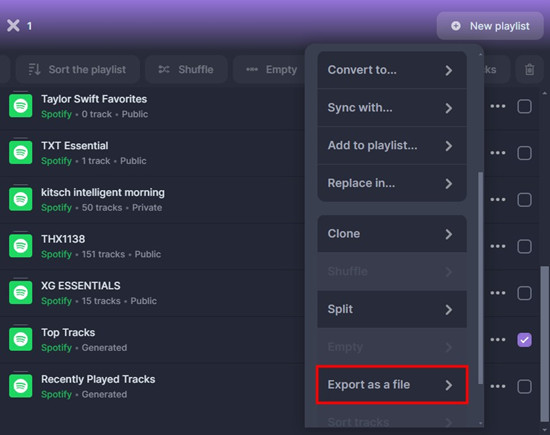Viewport: 550px width, 435px height.
Task: Expand the Convert to... submenu arrow
Action: 449,70
